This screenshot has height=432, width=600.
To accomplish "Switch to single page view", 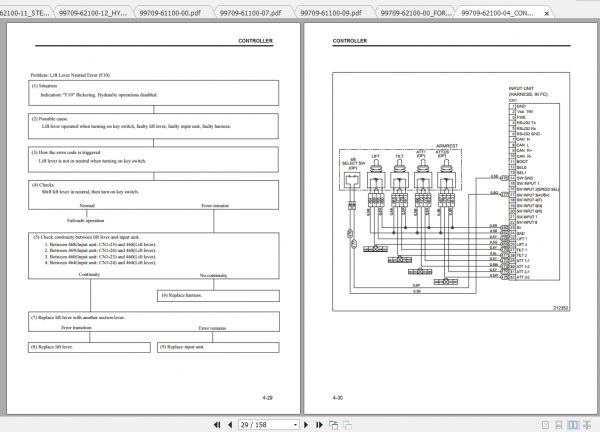I will tap(546, 425).
